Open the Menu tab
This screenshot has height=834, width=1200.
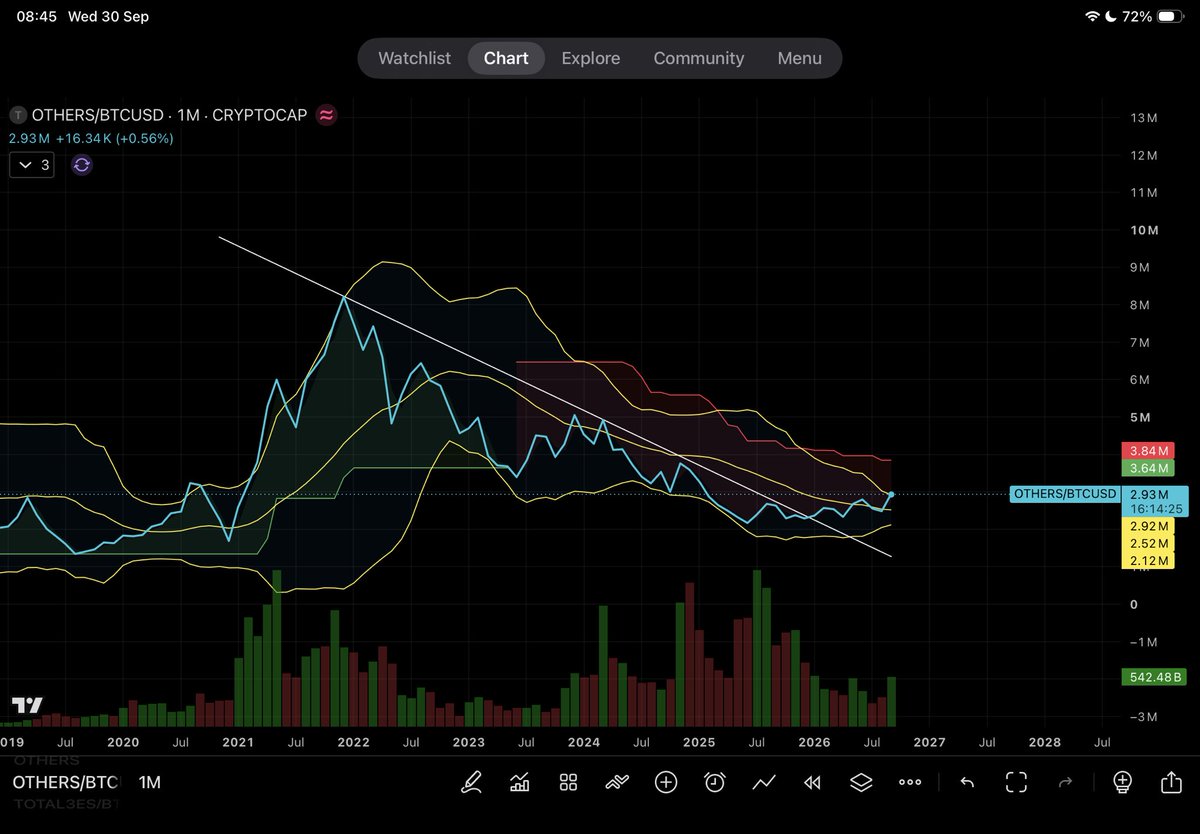pos(800,58)
